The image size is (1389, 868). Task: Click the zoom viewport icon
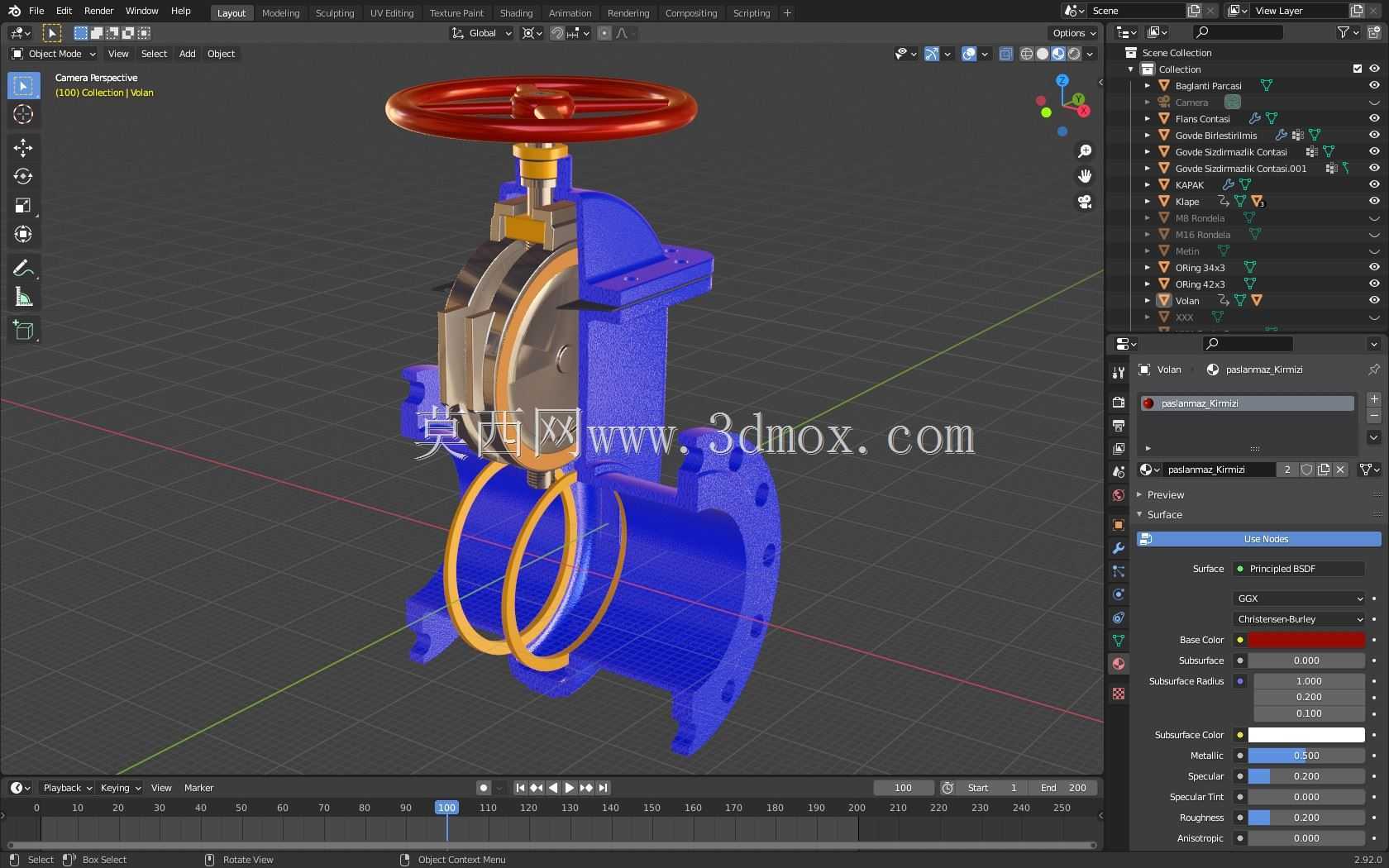click(1085, 151)
